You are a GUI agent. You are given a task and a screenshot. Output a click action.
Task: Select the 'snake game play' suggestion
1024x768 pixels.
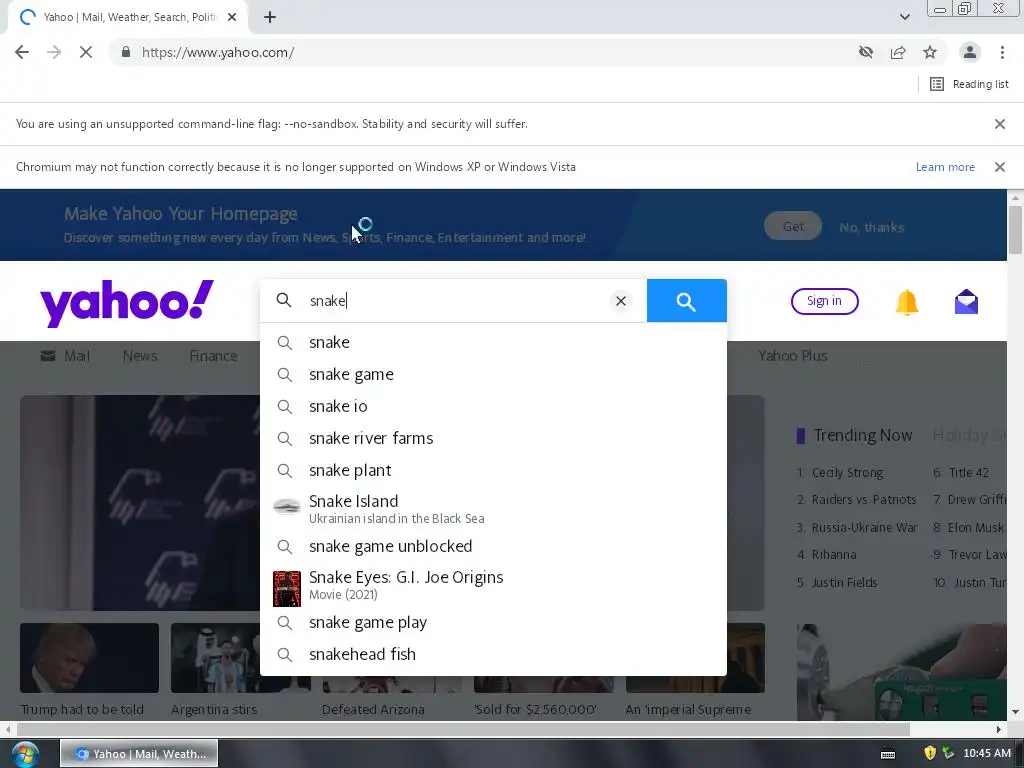click(493, 622)
